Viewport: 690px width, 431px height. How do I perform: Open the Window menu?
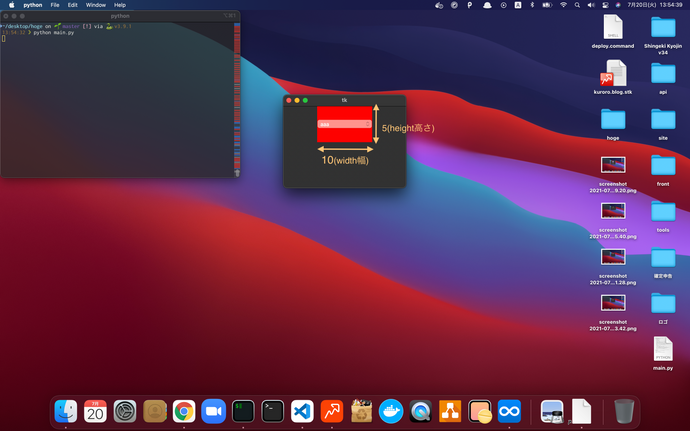pyautogui.click(x=95, y=5)
